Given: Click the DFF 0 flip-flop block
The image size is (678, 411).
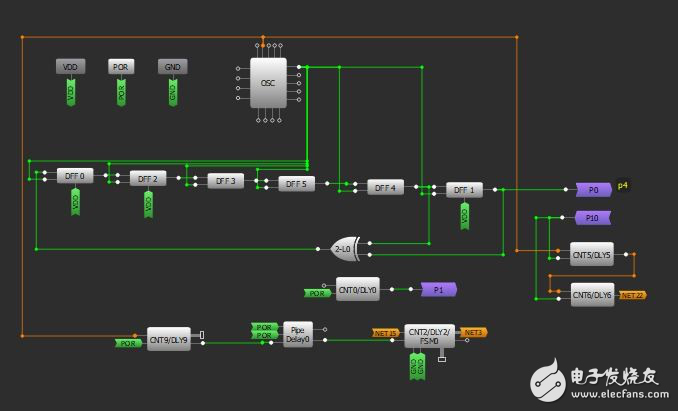Looking at the screenshot, I should pyautogui.click(x=73, y=176).
